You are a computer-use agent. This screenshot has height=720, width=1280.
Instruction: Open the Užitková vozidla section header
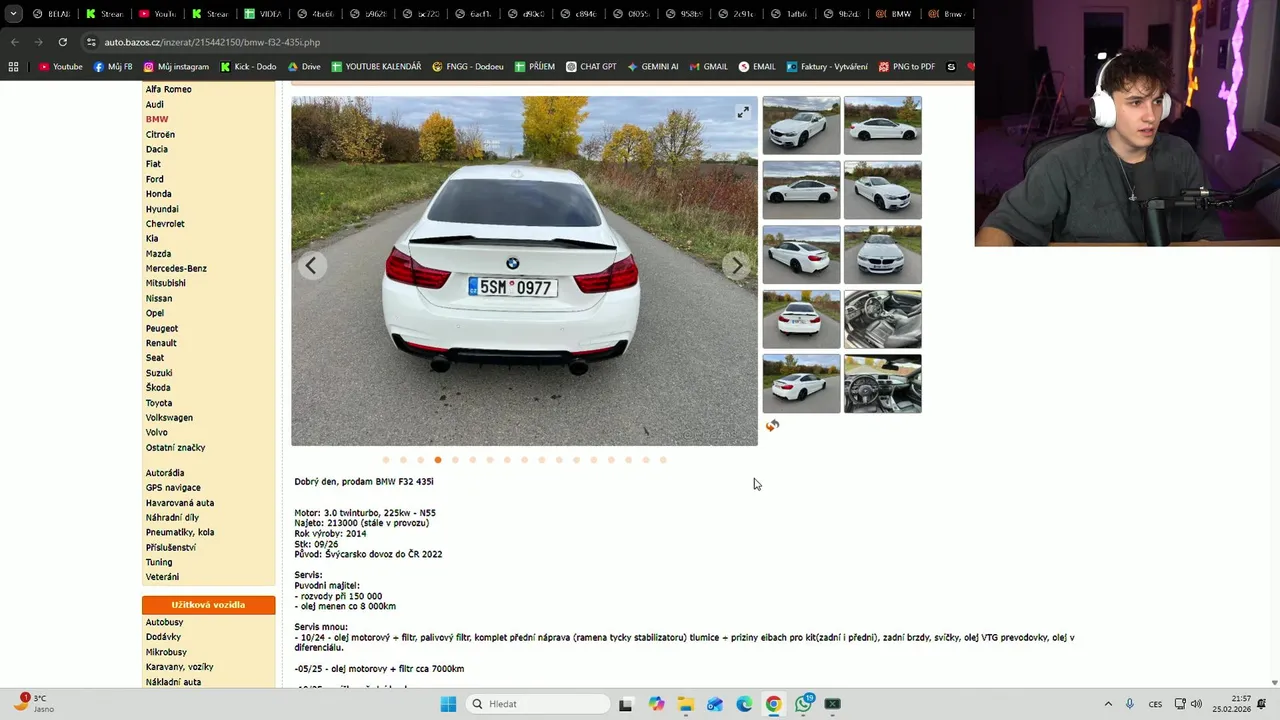208,605
